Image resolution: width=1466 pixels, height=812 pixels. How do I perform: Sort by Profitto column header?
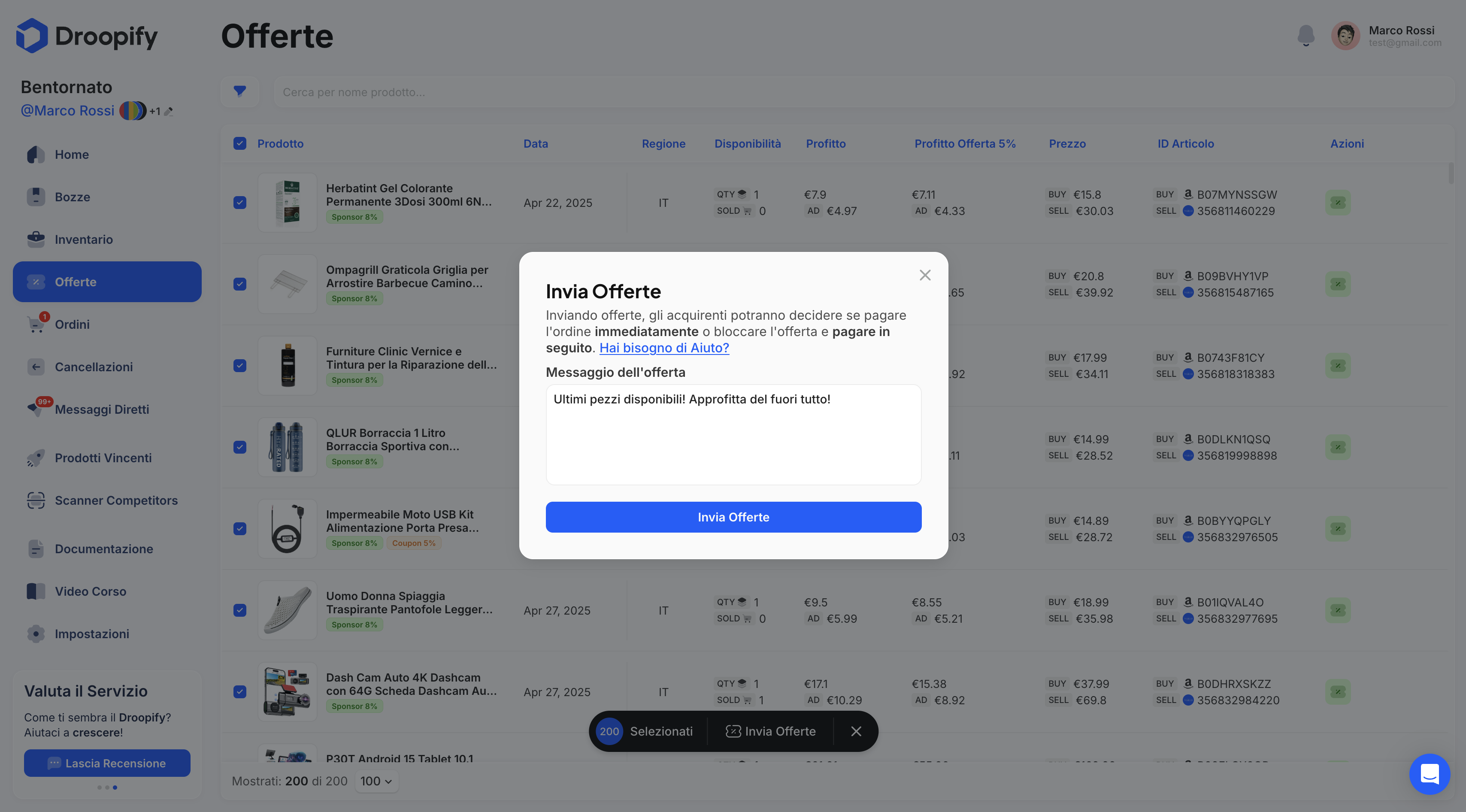[825, 144]
